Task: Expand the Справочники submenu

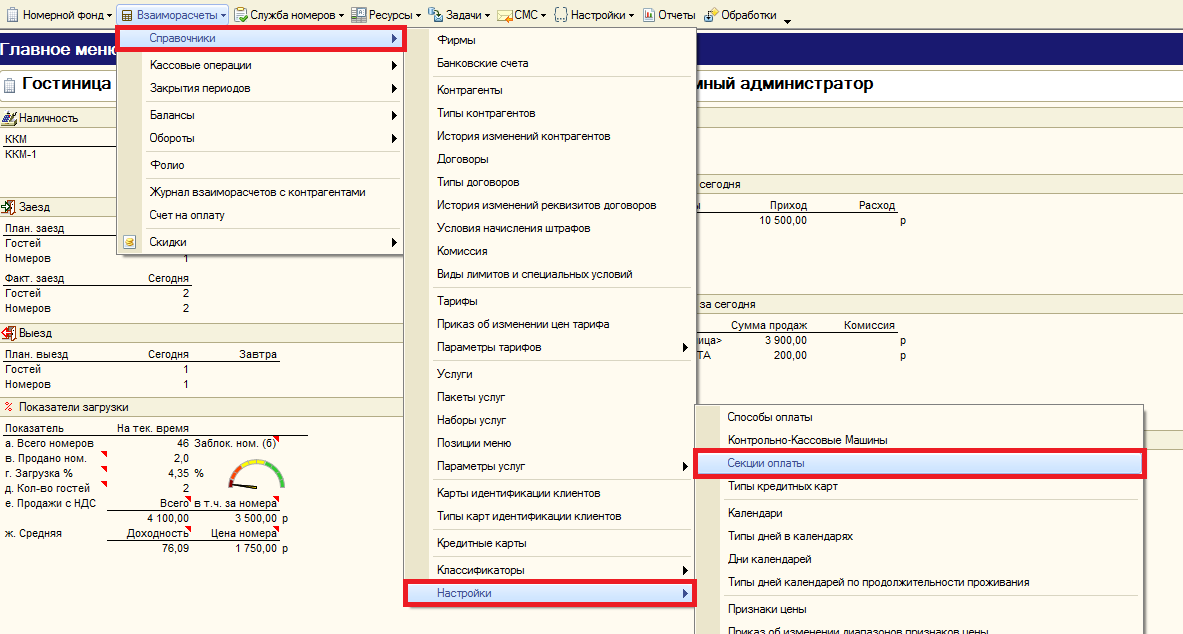Action: [x=261, y=38]
